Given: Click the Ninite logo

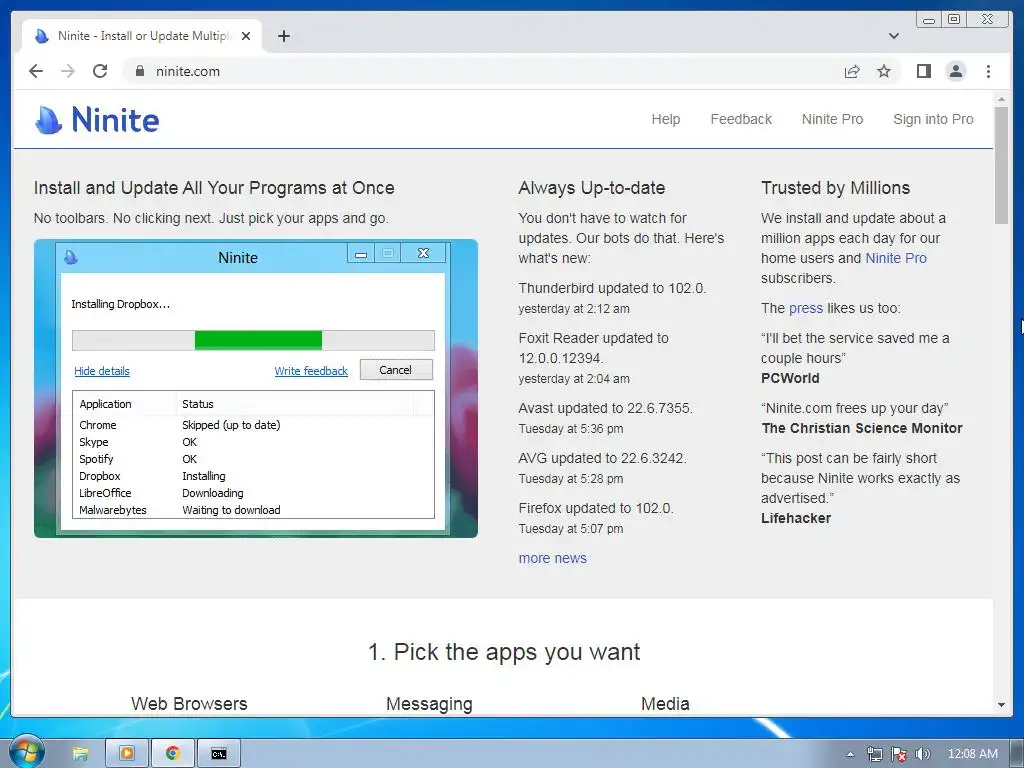Looking at the screenshot, I should pos(97,120).
